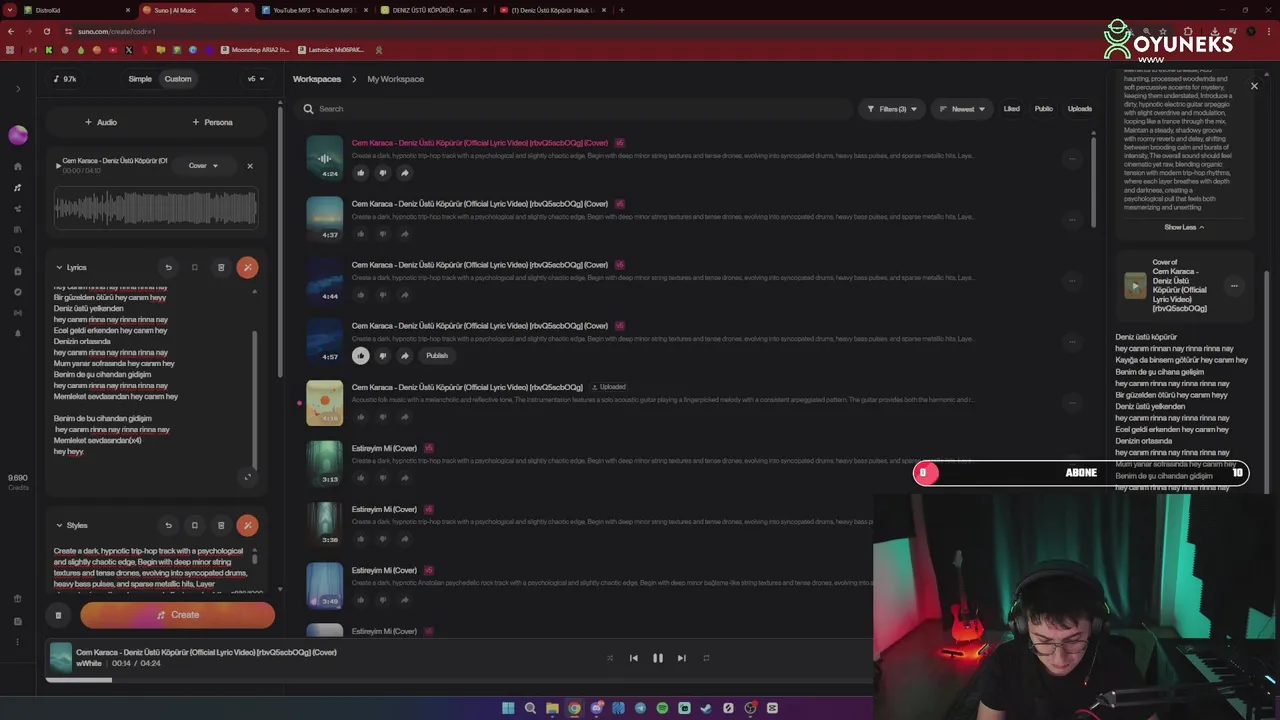
Task: Open the 3:49 Estireyim Mi cover thumbnail
Action: point(324,585)
